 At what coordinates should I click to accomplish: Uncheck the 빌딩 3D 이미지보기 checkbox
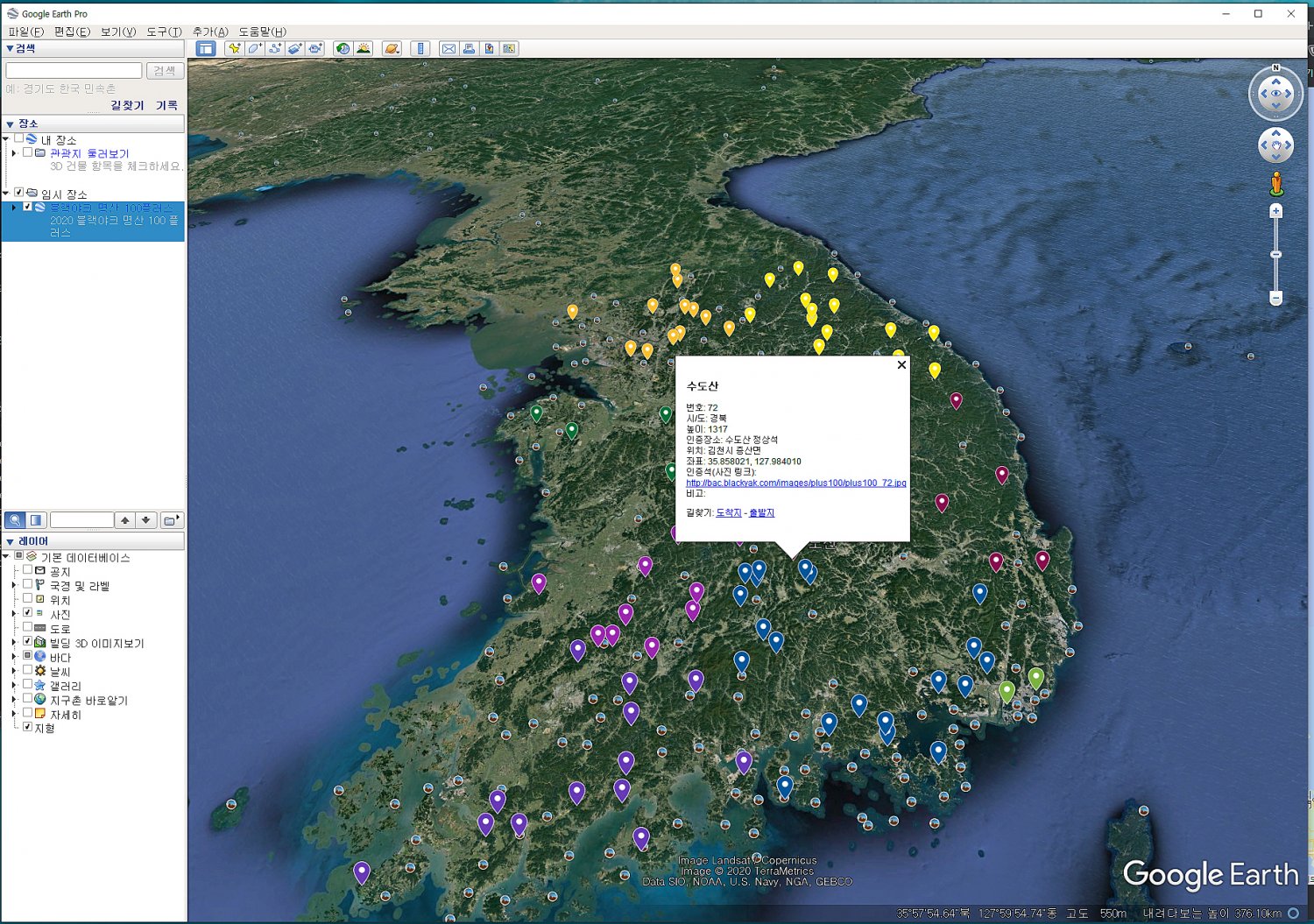[x=28, y=642]
